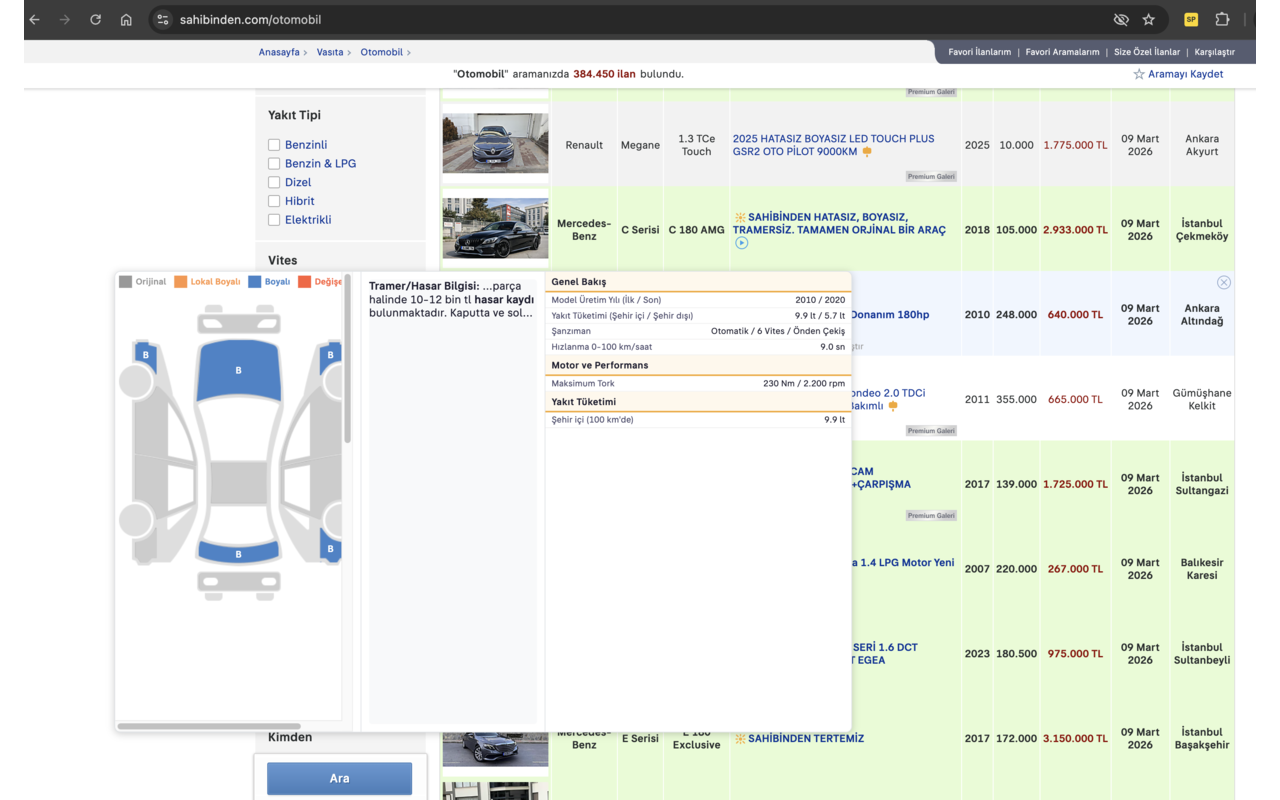
Task: Tick the Benzinli fuel checkbox
Action: tap(274, 145)
